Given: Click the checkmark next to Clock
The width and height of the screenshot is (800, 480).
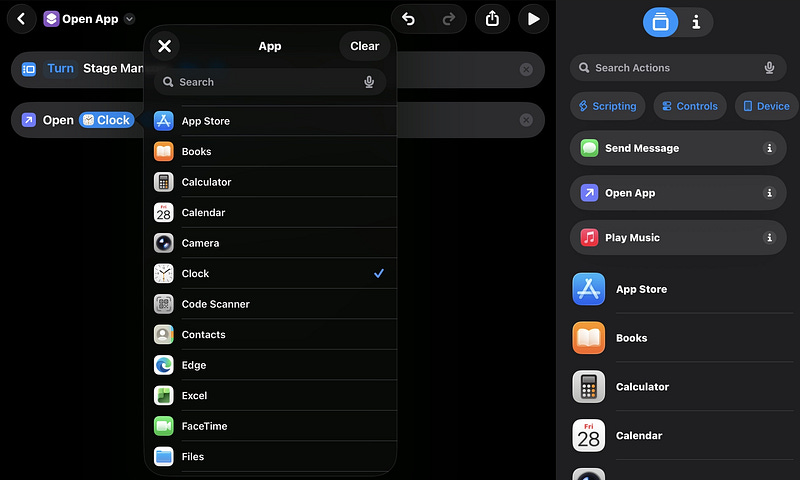Looking at the screenshot, I should pos(379,273).
